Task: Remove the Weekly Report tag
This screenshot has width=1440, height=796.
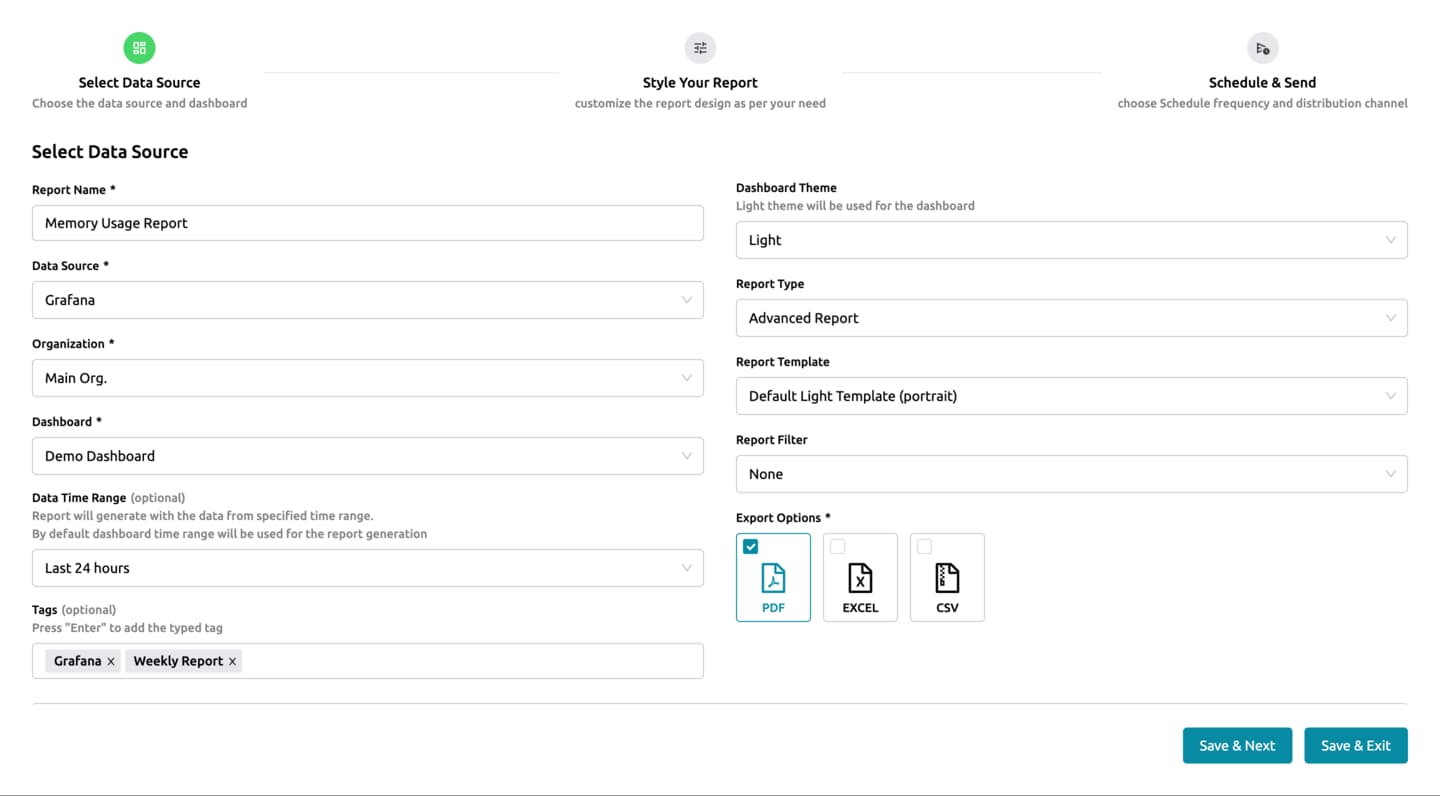Action: click(232, 661)
